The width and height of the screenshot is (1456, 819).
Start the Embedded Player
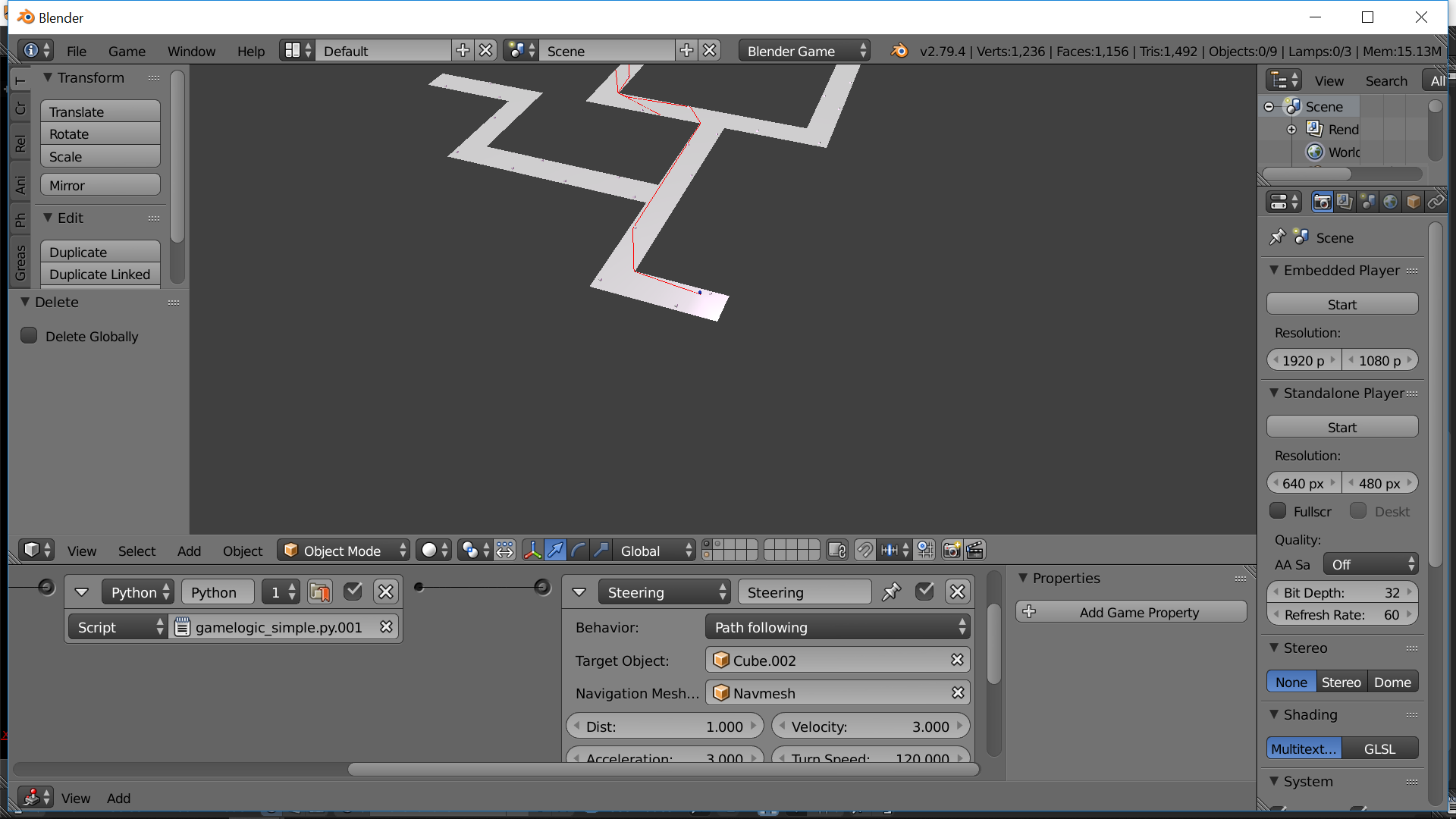point(1342,303)
